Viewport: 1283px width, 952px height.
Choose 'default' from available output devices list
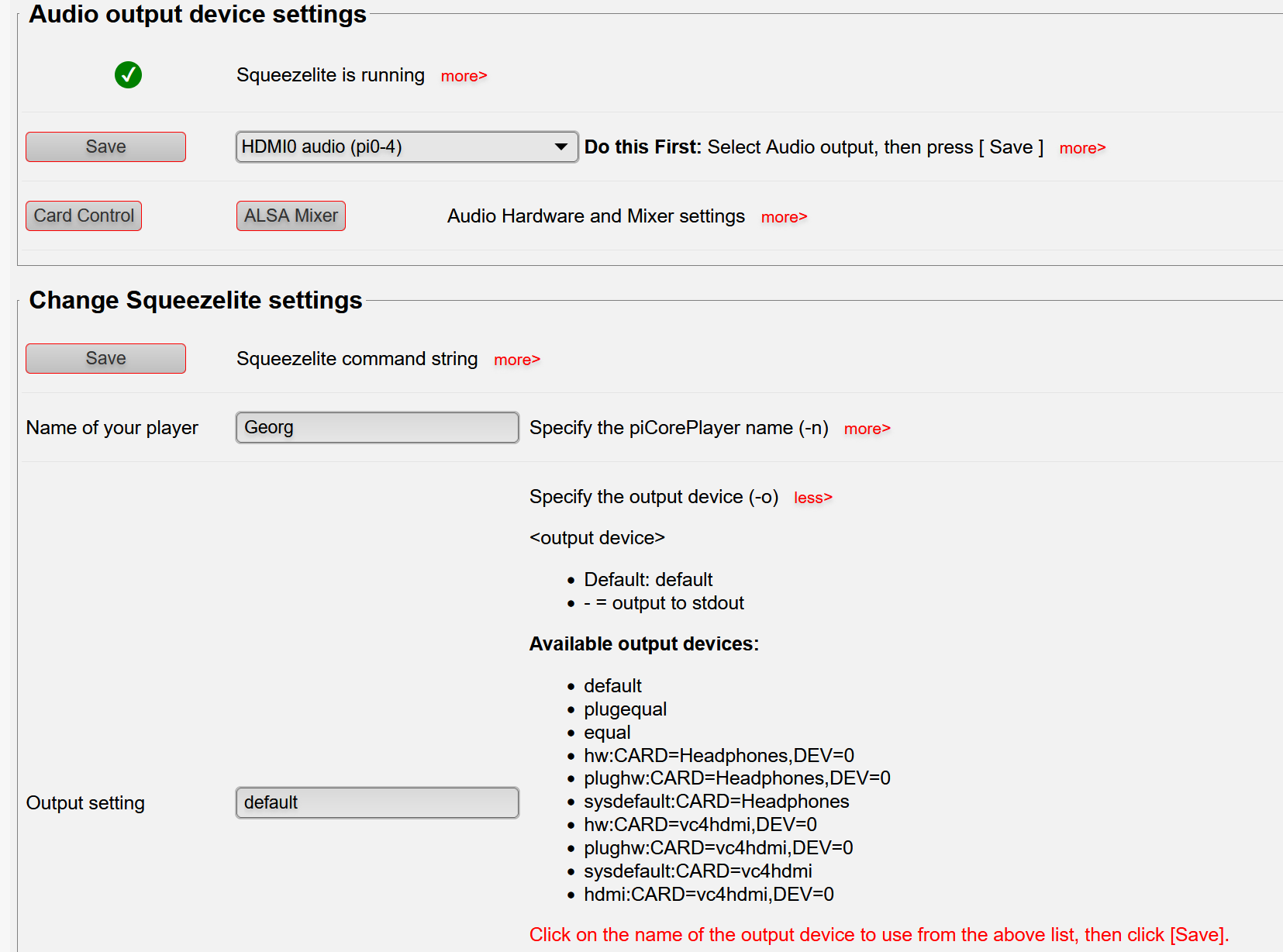tap(612, 686)
